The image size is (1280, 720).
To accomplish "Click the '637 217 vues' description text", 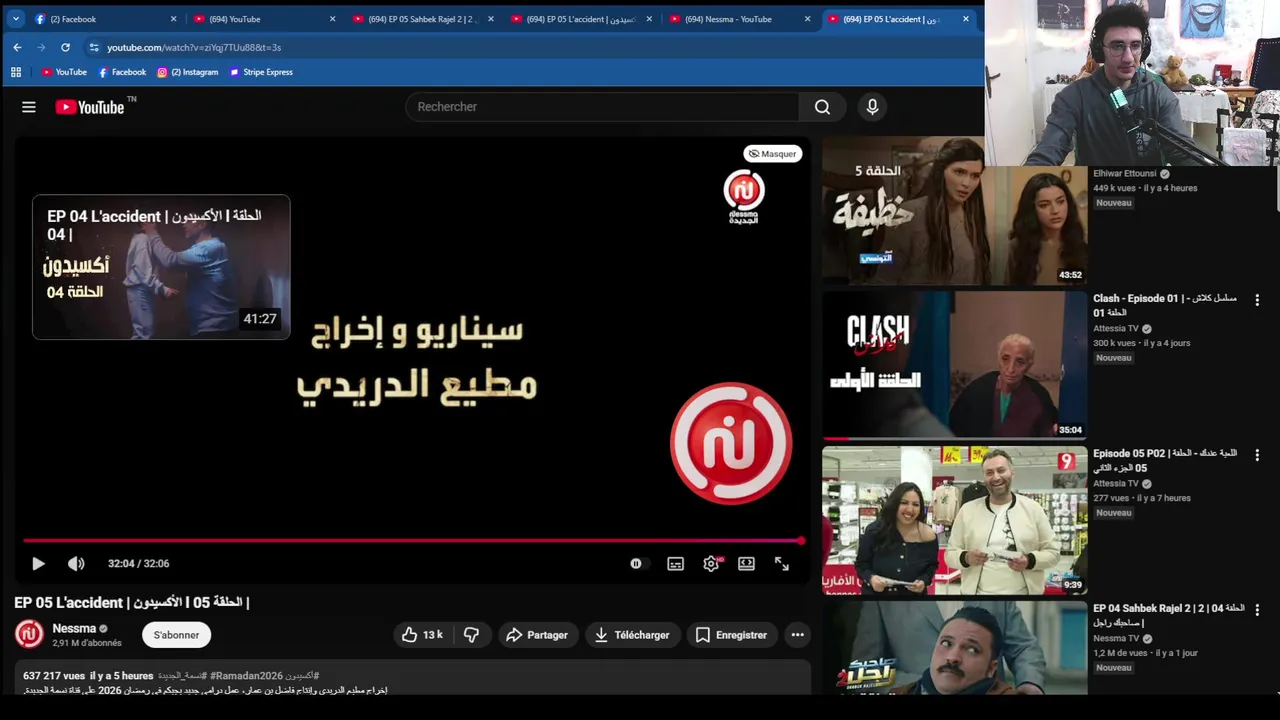I will pos(54,676).
